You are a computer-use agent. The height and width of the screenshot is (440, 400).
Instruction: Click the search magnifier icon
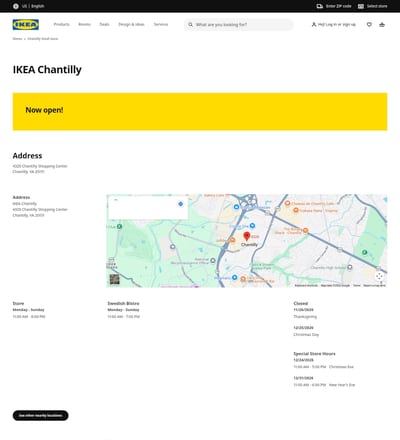coord(190,25)
